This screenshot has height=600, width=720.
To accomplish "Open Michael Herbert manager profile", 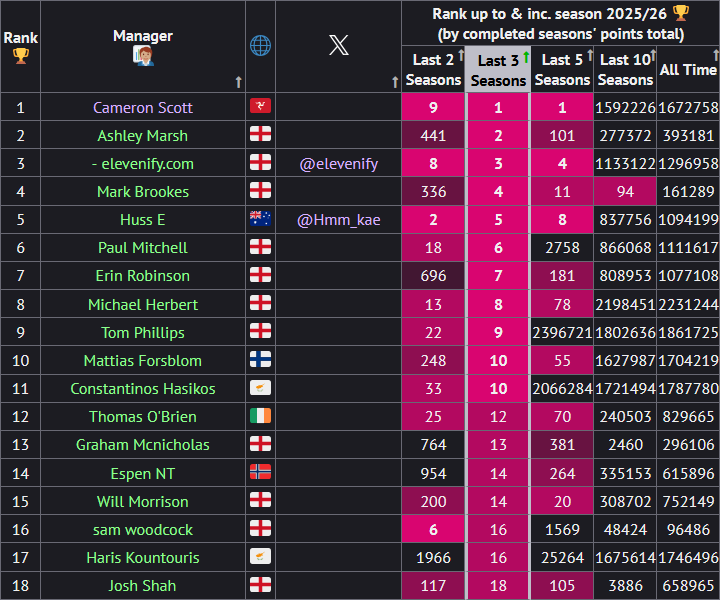I will coord(143,305).
